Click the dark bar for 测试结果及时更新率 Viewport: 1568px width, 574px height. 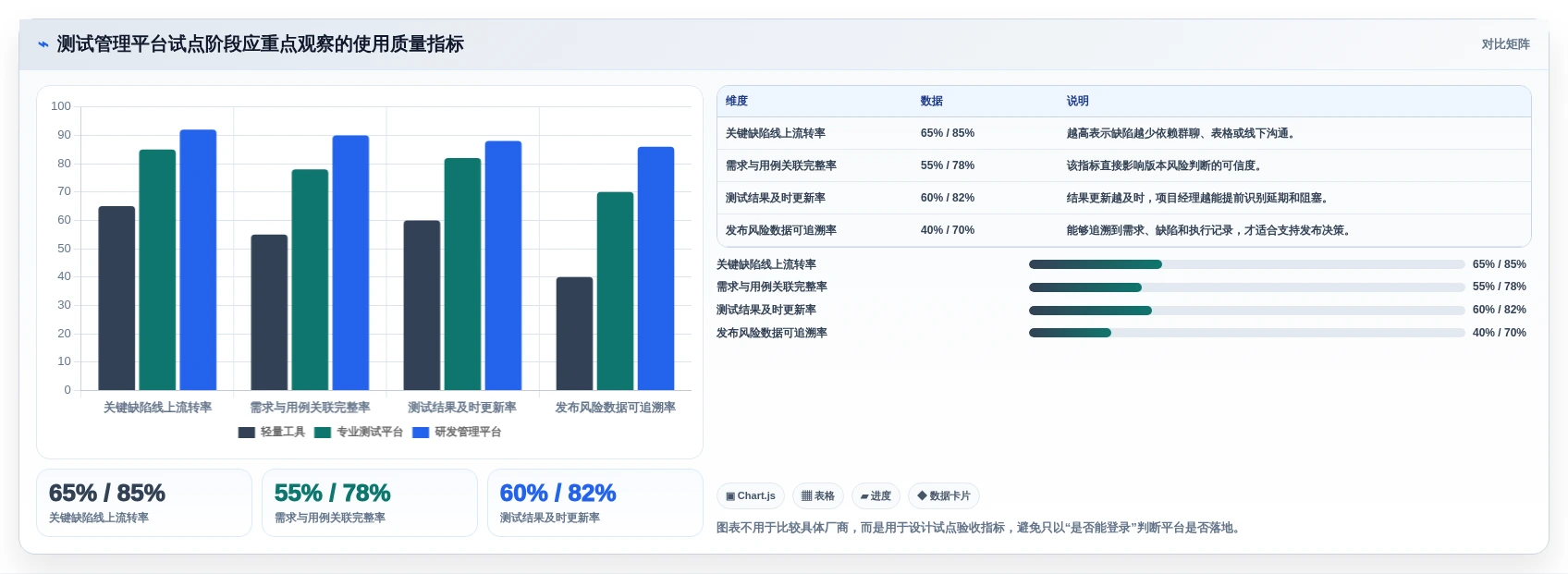(x=422, y=305)
